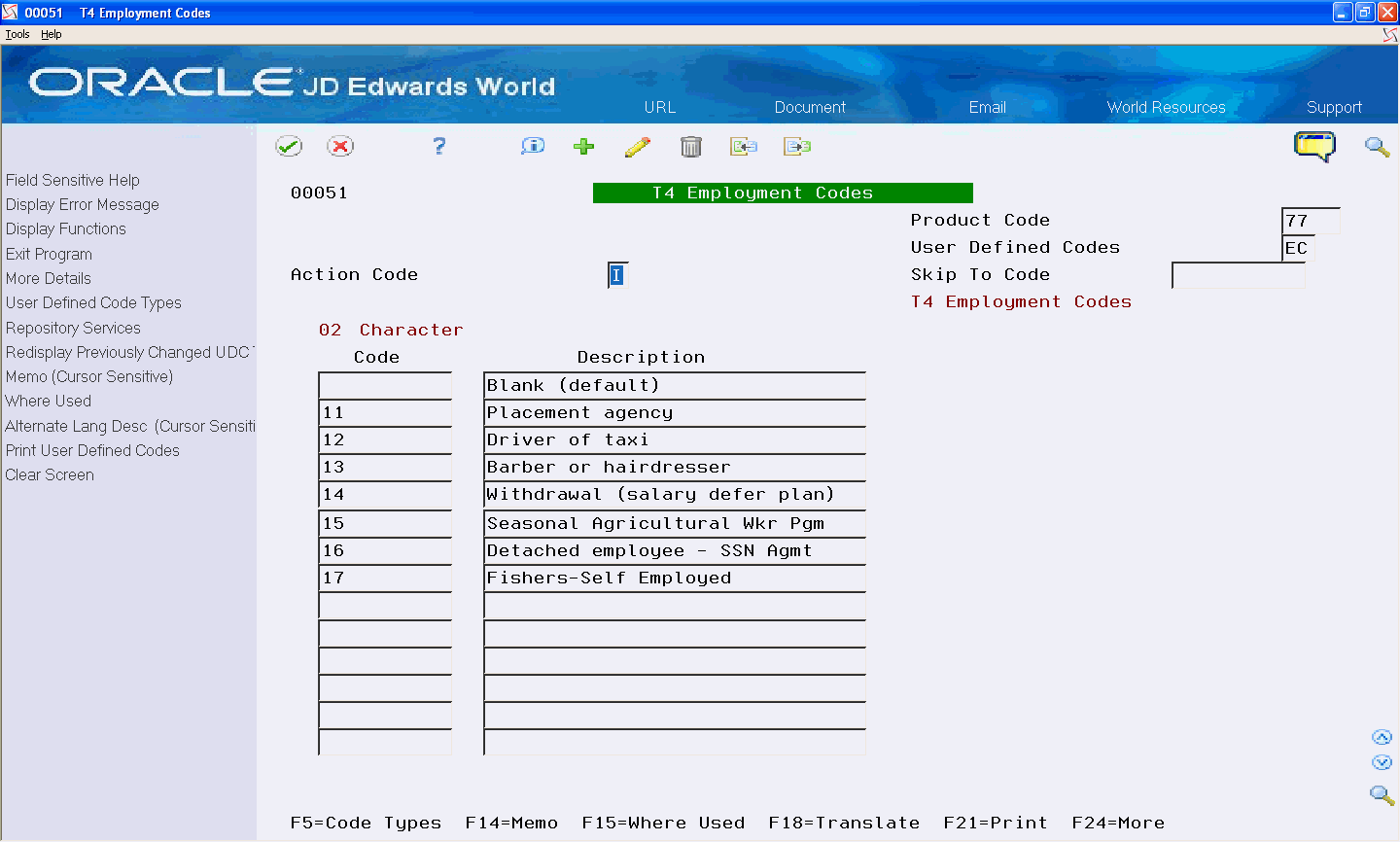
Task: Open the blue question mark help icon
Action: click(x=438, y=146)
